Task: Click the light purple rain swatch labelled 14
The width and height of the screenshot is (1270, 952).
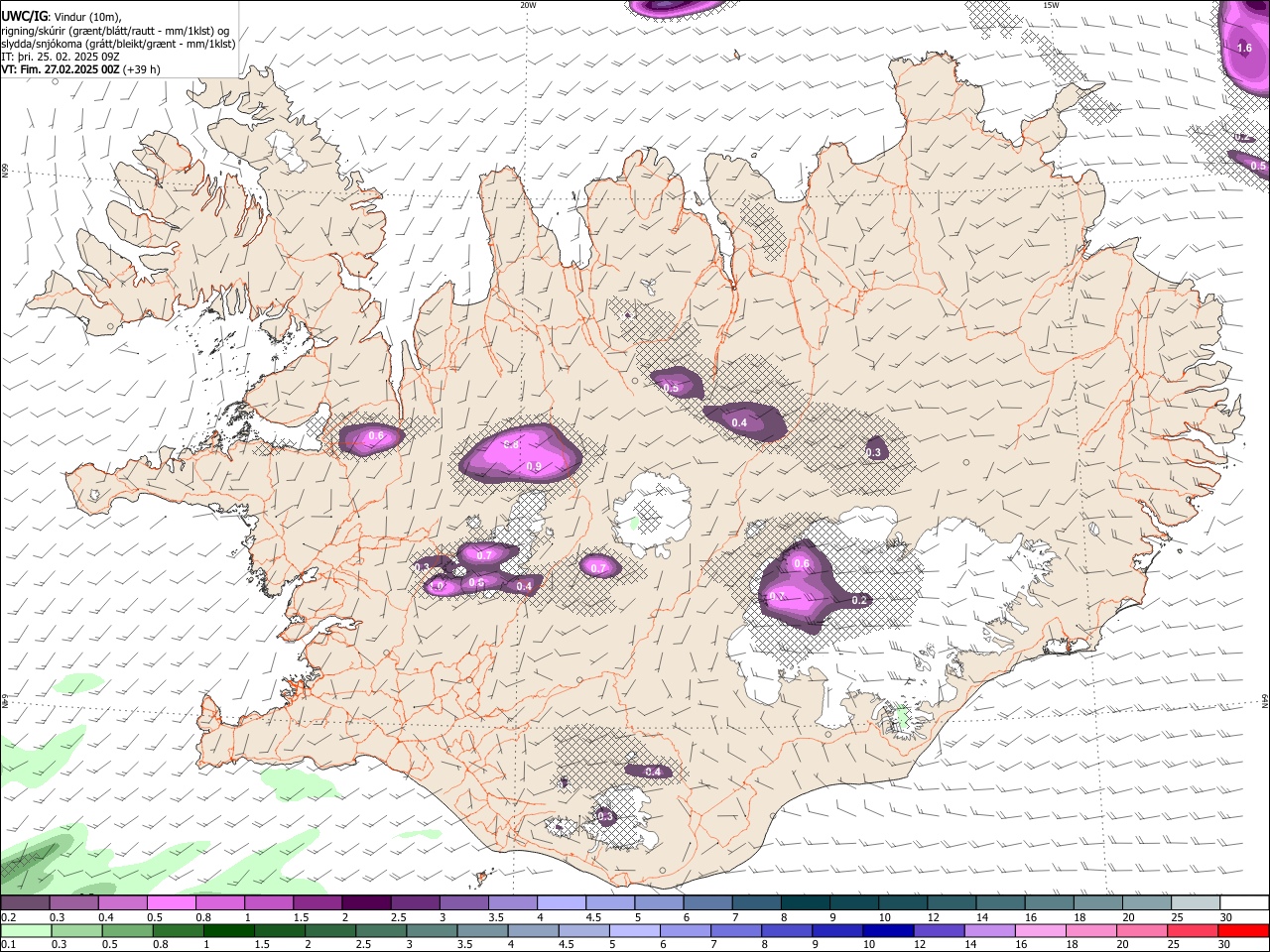Action: pyautogui.click(x=989, y=930)
